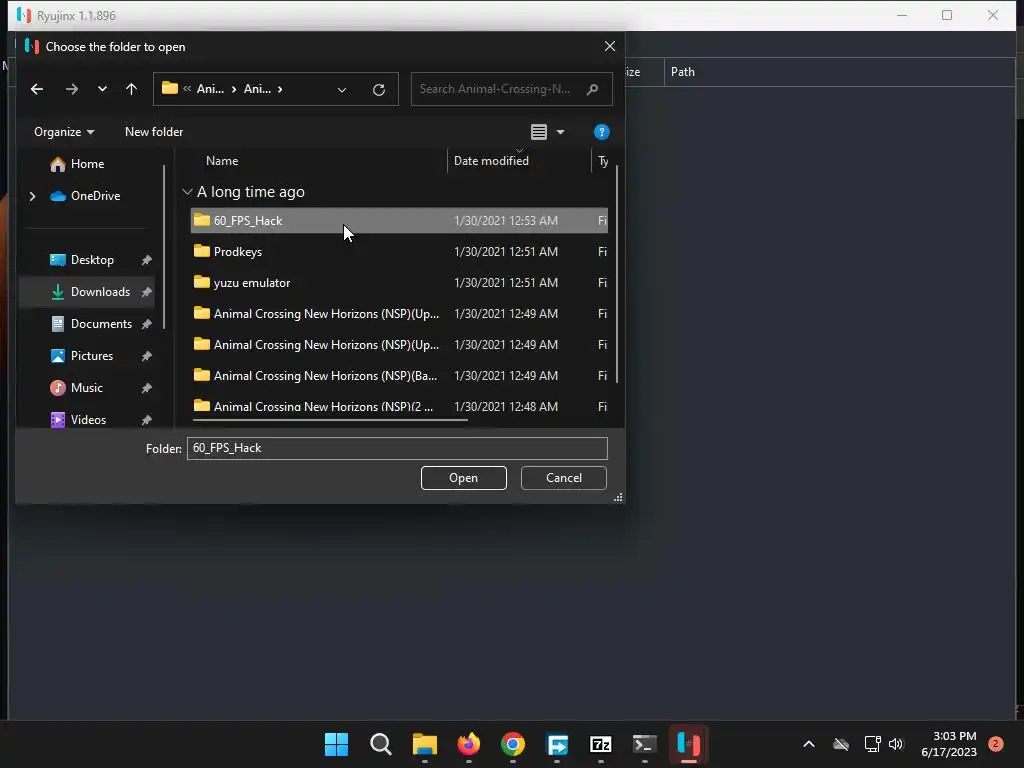
Task: Open the notification badge showing 2
Action: (x=996, y=743)
